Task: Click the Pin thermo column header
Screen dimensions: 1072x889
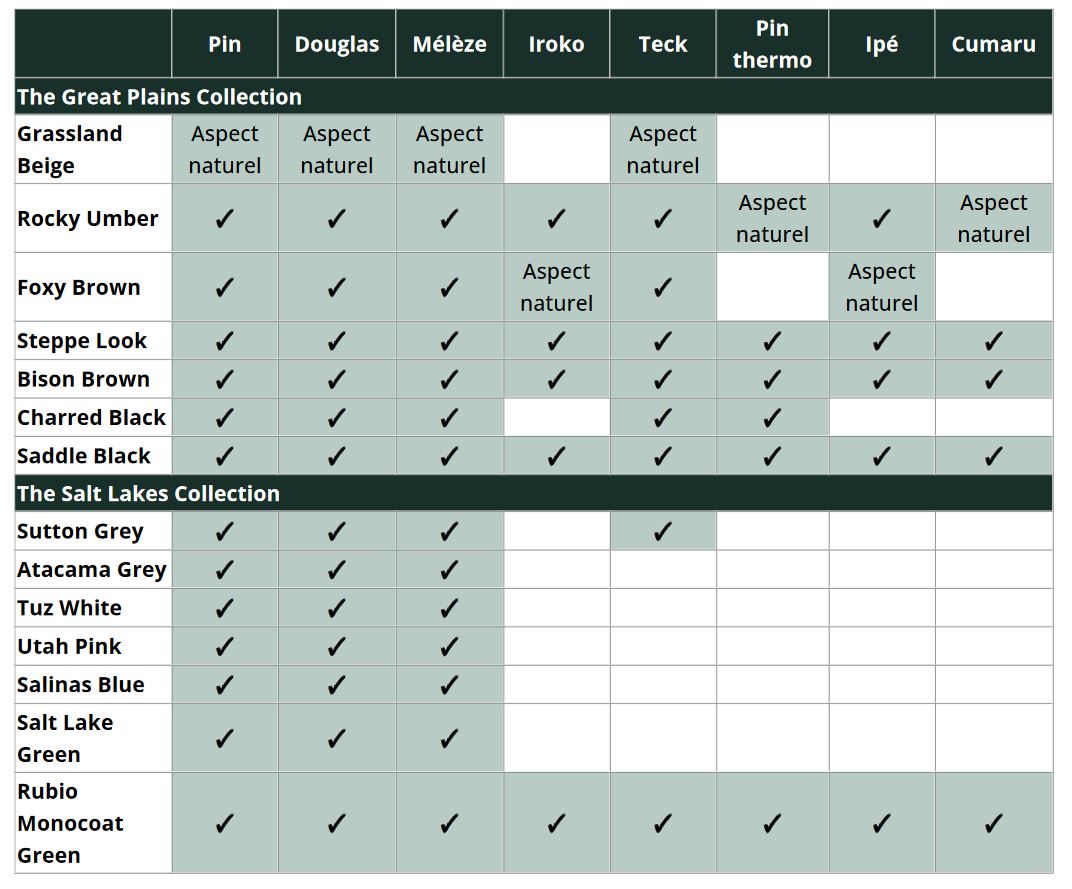Action: point(771,44)
